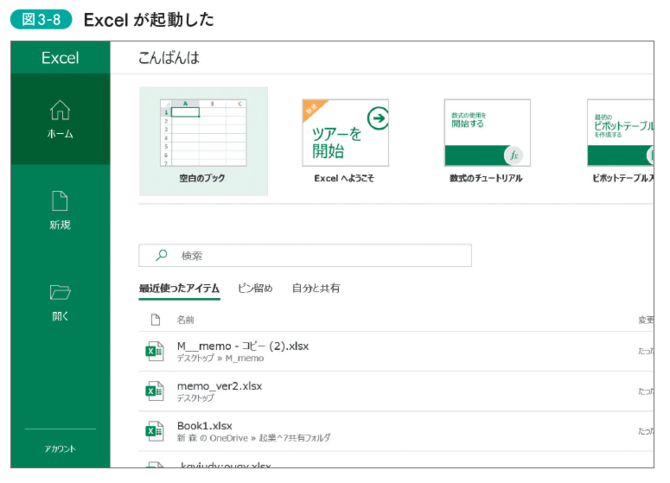Open M__memo - コピー (2).xlsx file
The height and width of the screenshot is (483, 670).
(396, 351)
